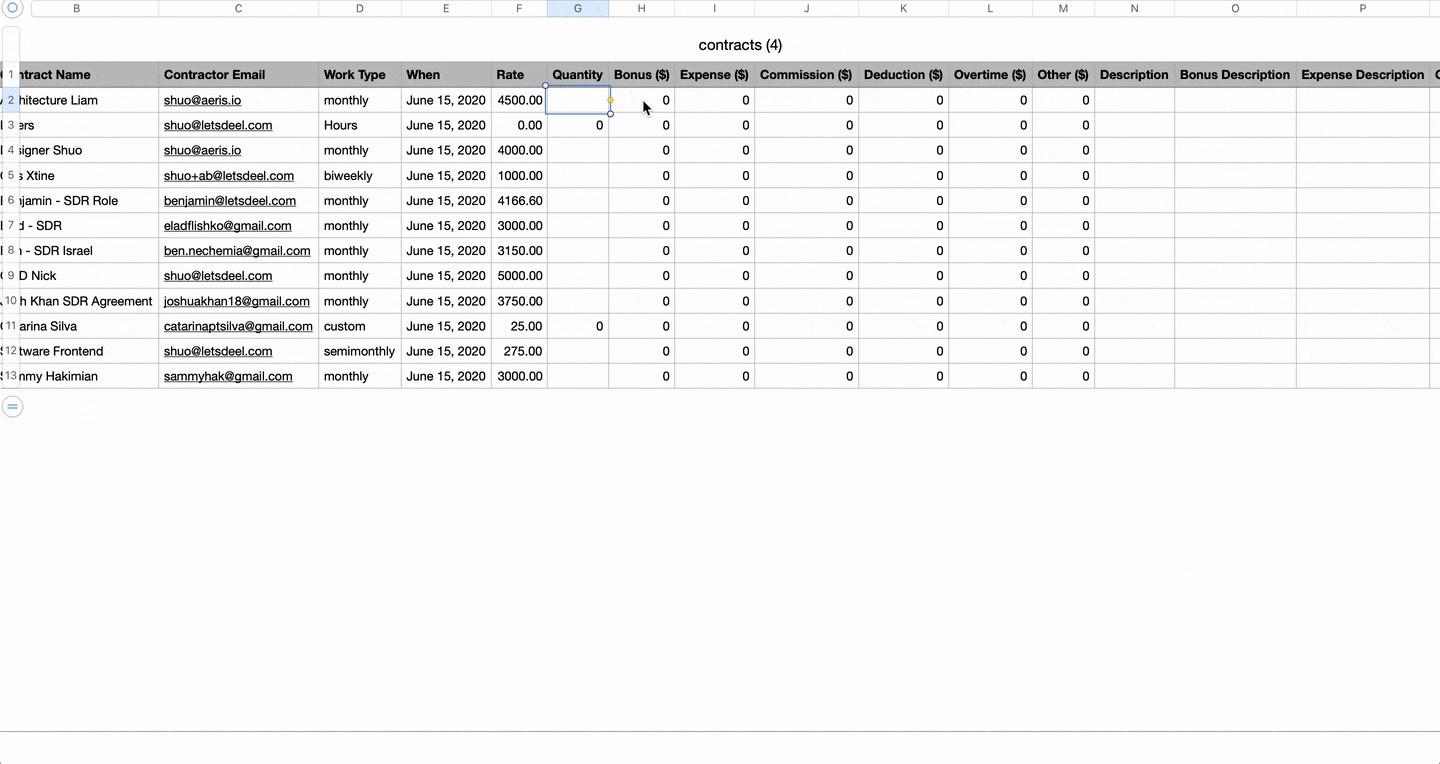This screenshot has height=764, width=1440.
Task: Select column F header
Action: (519, 8)
